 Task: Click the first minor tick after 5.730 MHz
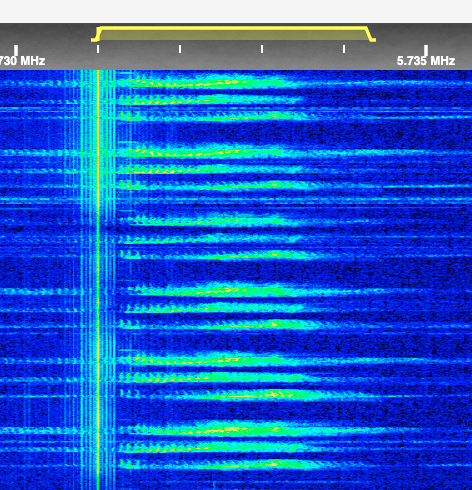[x=98, y=49]
